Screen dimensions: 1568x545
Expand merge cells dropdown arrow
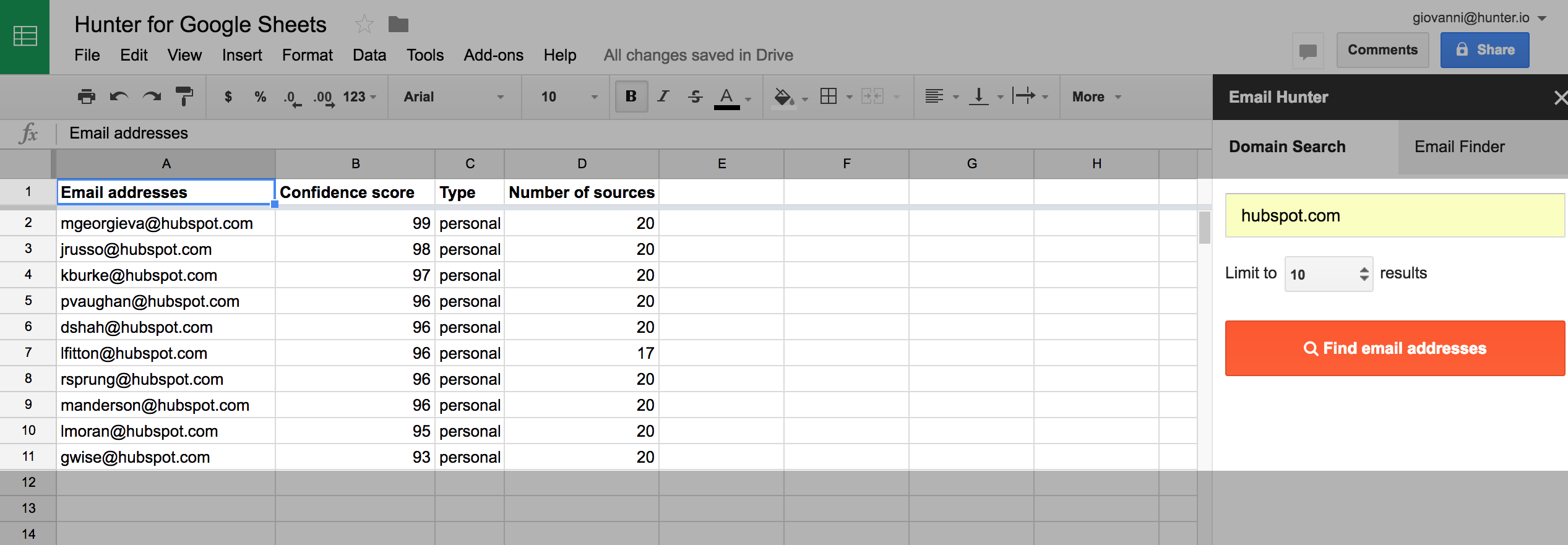point(897,97)
